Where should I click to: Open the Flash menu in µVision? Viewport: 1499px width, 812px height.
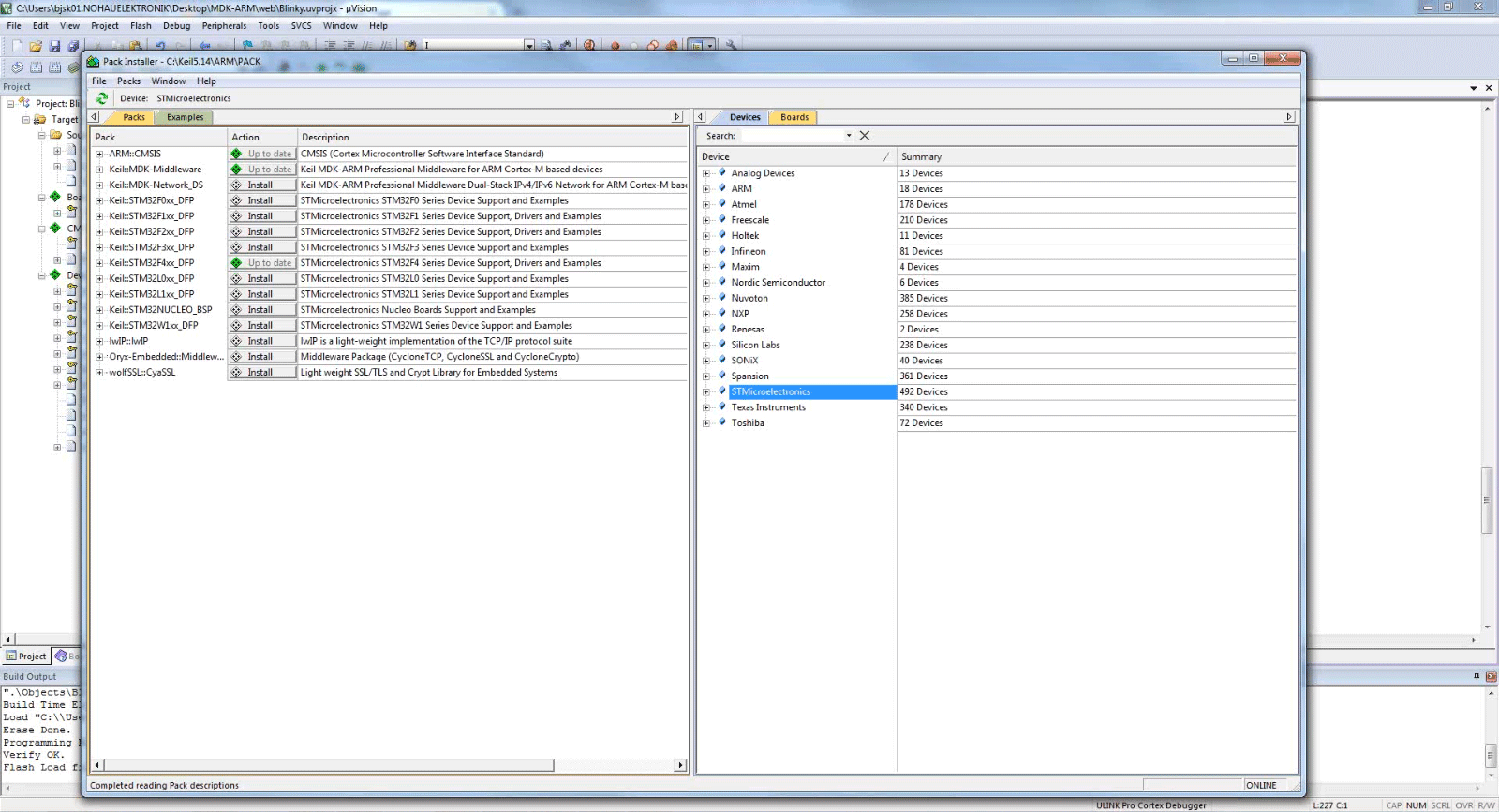[x=141, y=26]
